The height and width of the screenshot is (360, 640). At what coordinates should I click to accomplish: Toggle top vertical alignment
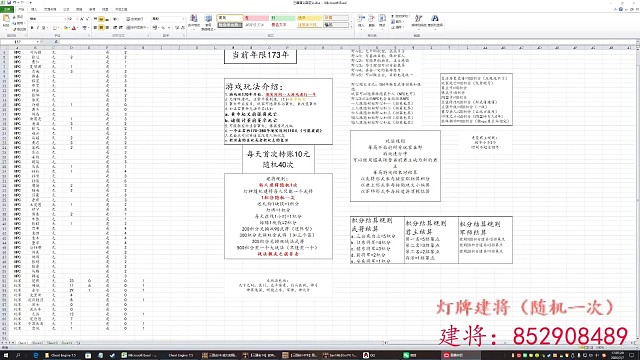point(96,19)
